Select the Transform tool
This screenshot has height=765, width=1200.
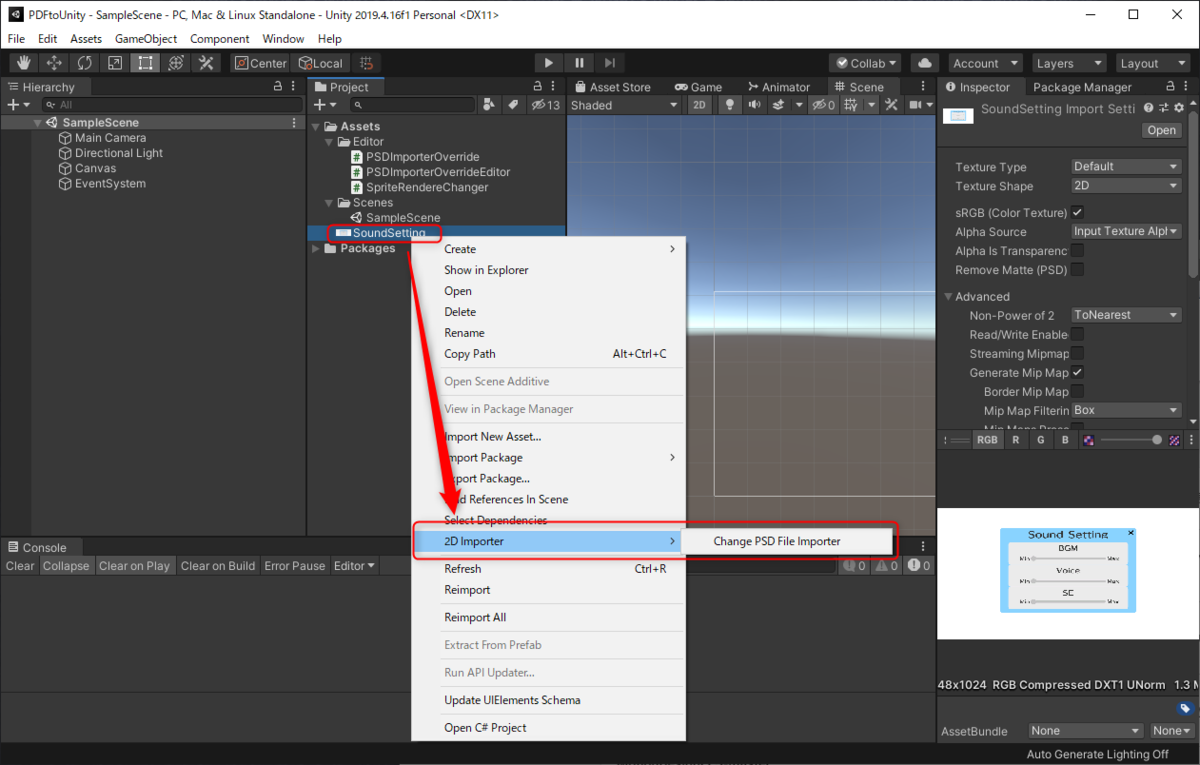coord(176,63)
